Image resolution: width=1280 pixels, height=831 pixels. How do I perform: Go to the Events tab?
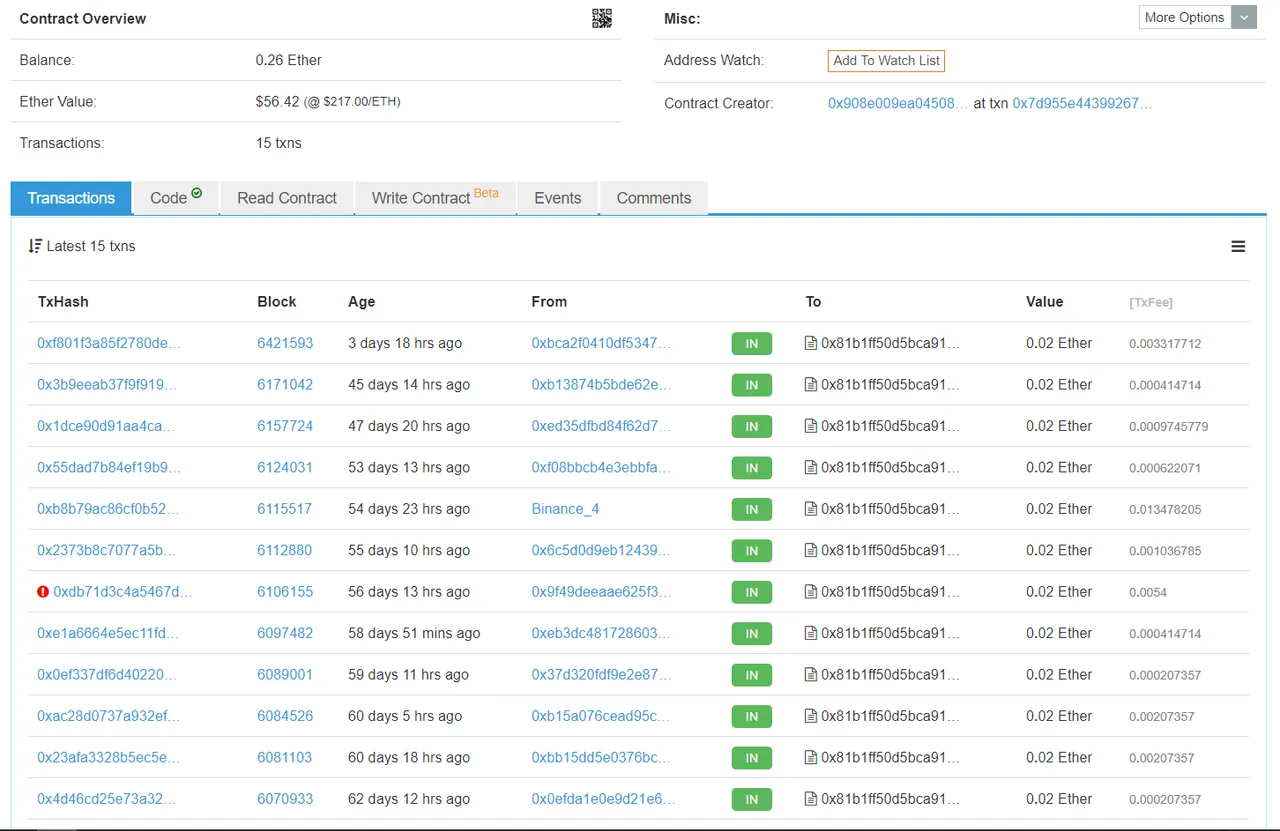(x=557, y=198)
